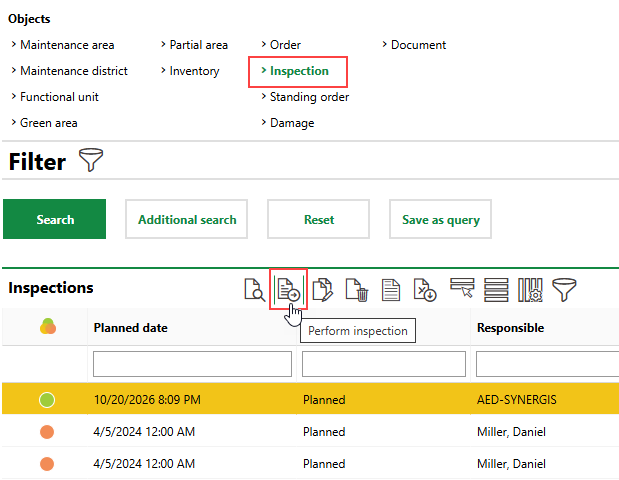Click the export download icon in toolbar
The image size is (619, 480).
[426, 290]
